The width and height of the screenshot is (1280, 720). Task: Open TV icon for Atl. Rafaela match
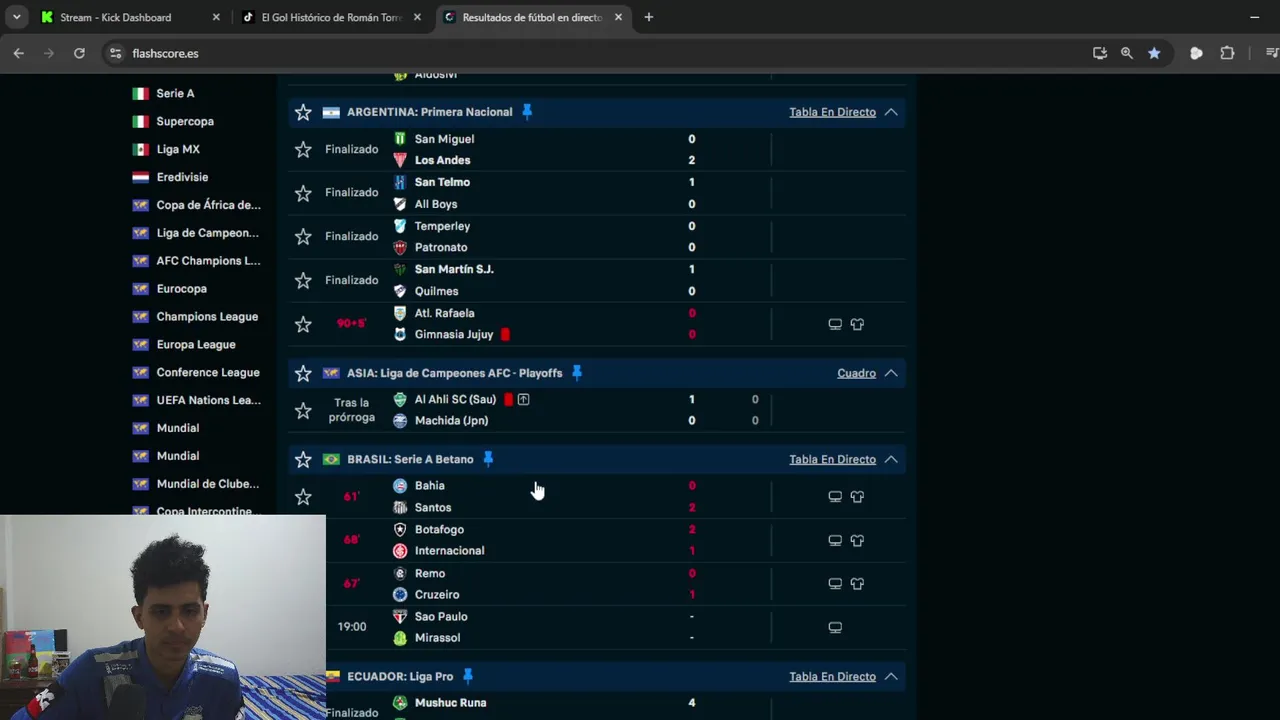point(835,324)
